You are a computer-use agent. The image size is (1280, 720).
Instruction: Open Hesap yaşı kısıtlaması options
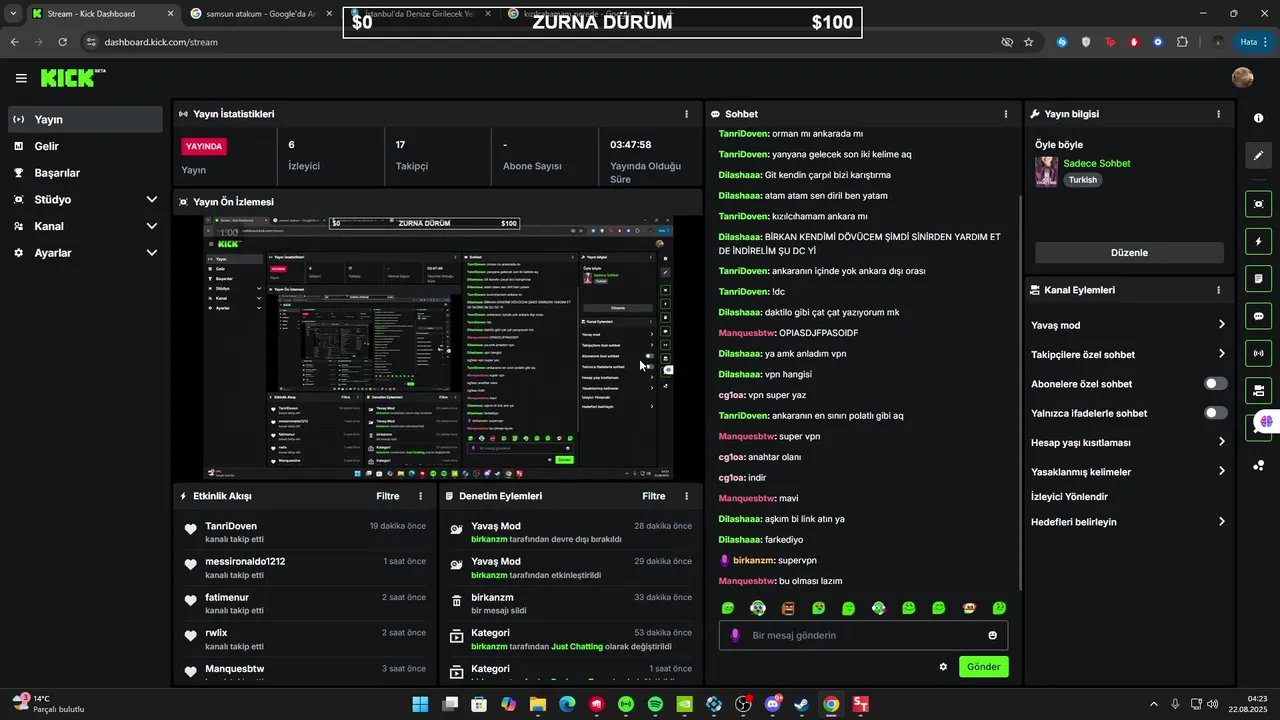tap(1129, 442)
